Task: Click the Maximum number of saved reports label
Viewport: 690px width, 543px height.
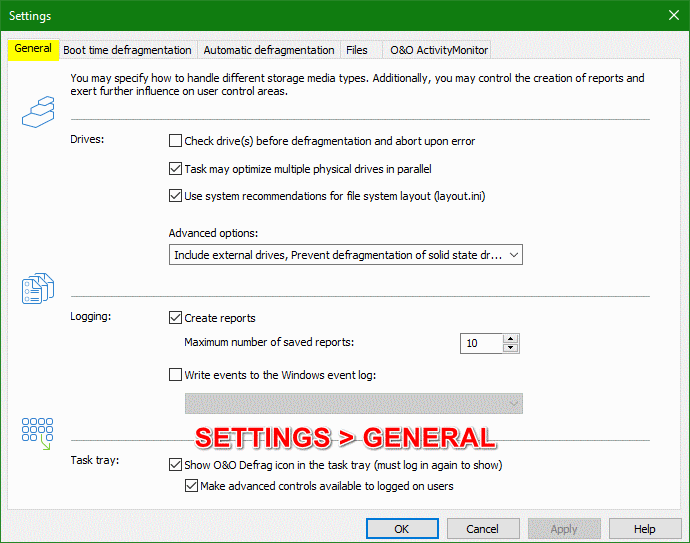Action: [x=269, y=342]
